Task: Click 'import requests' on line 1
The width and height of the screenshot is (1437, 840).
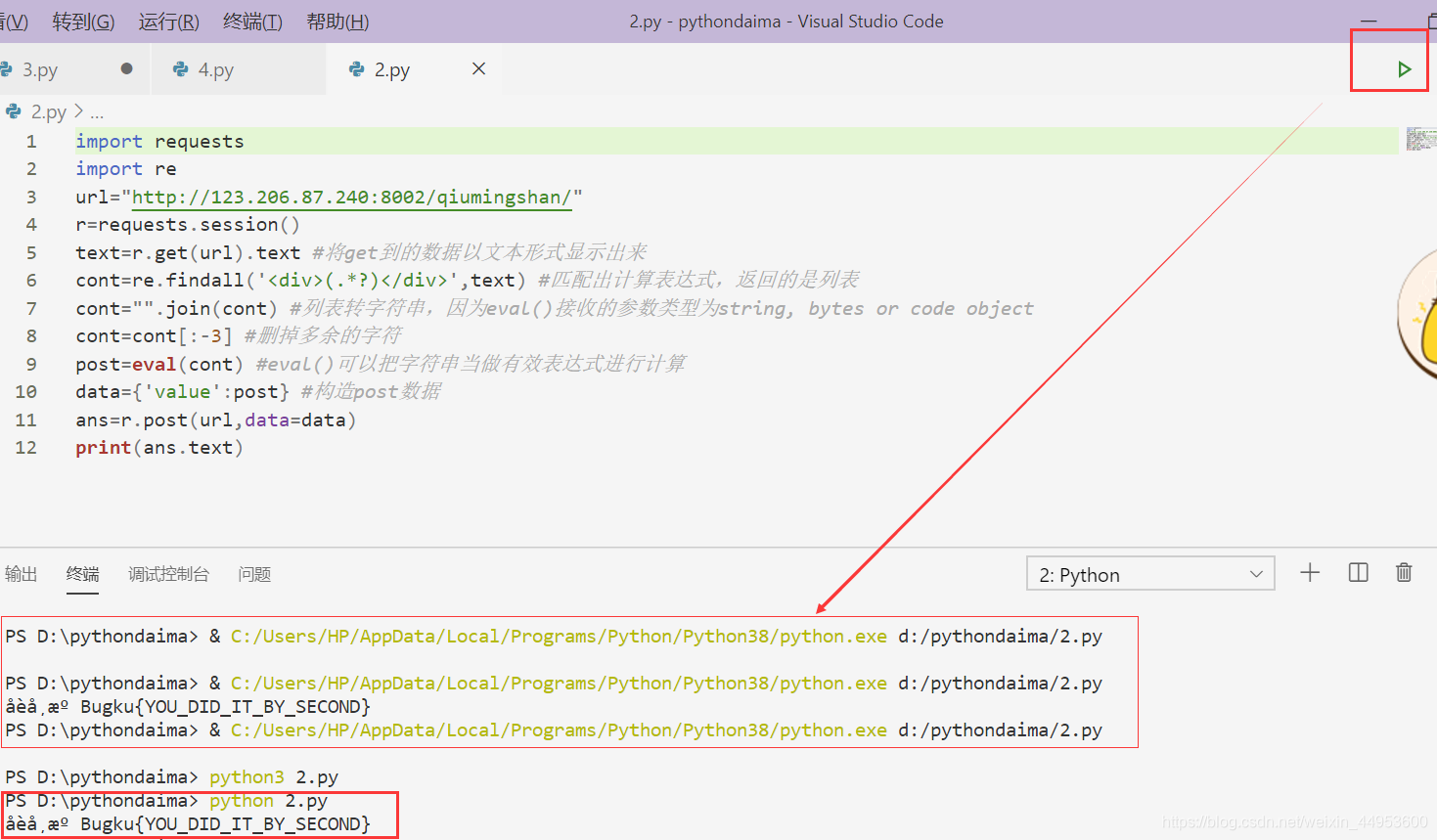Action: click(x=159, y=142)
